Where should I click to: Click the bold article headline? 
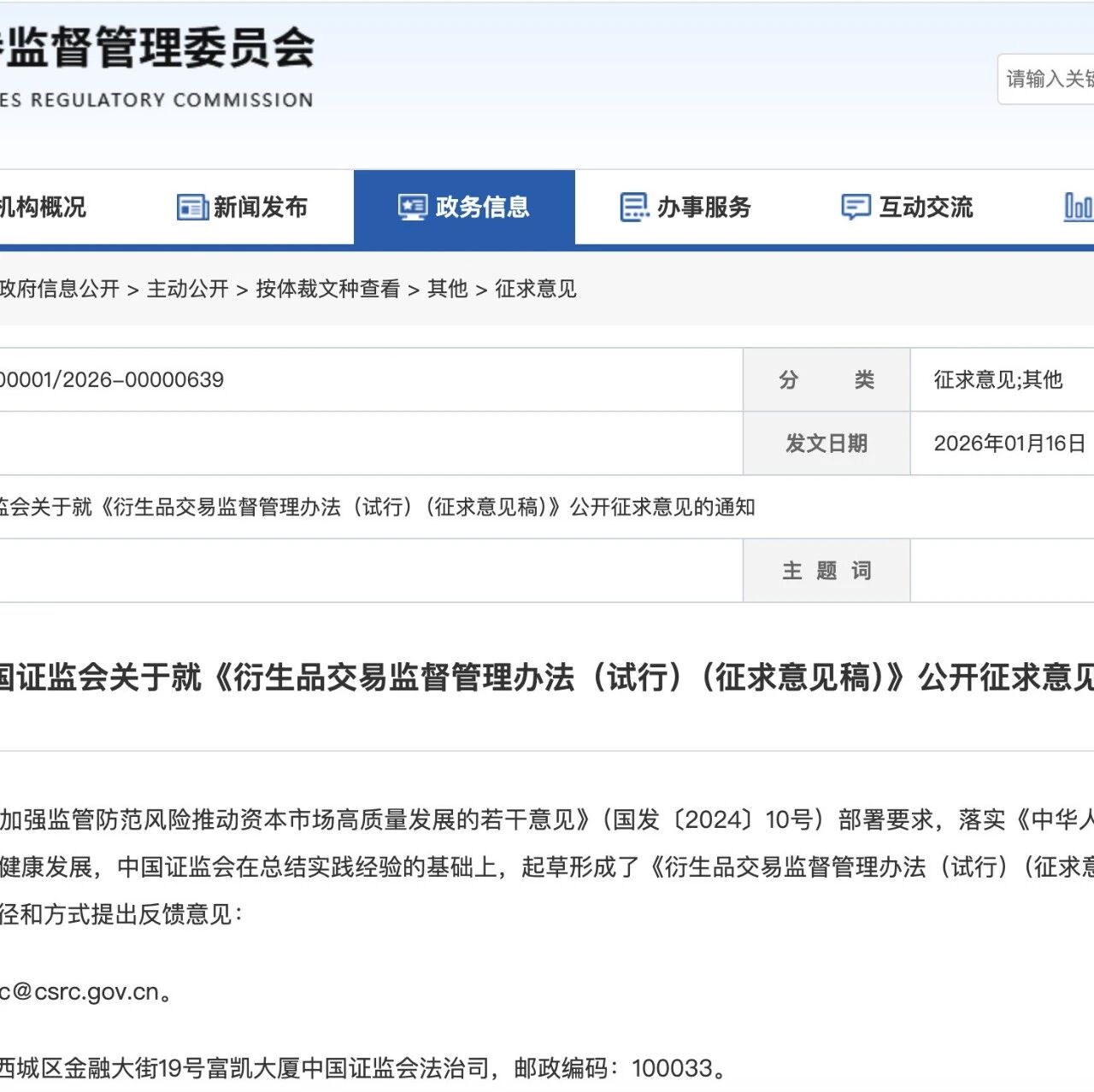pyautogui.click(x=547, y=678)
